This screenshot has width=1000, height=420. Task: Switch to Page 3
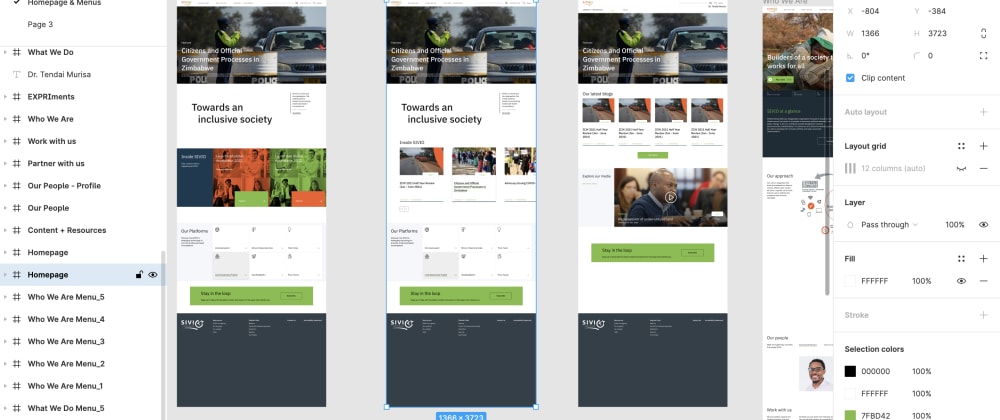click(40, 24)
